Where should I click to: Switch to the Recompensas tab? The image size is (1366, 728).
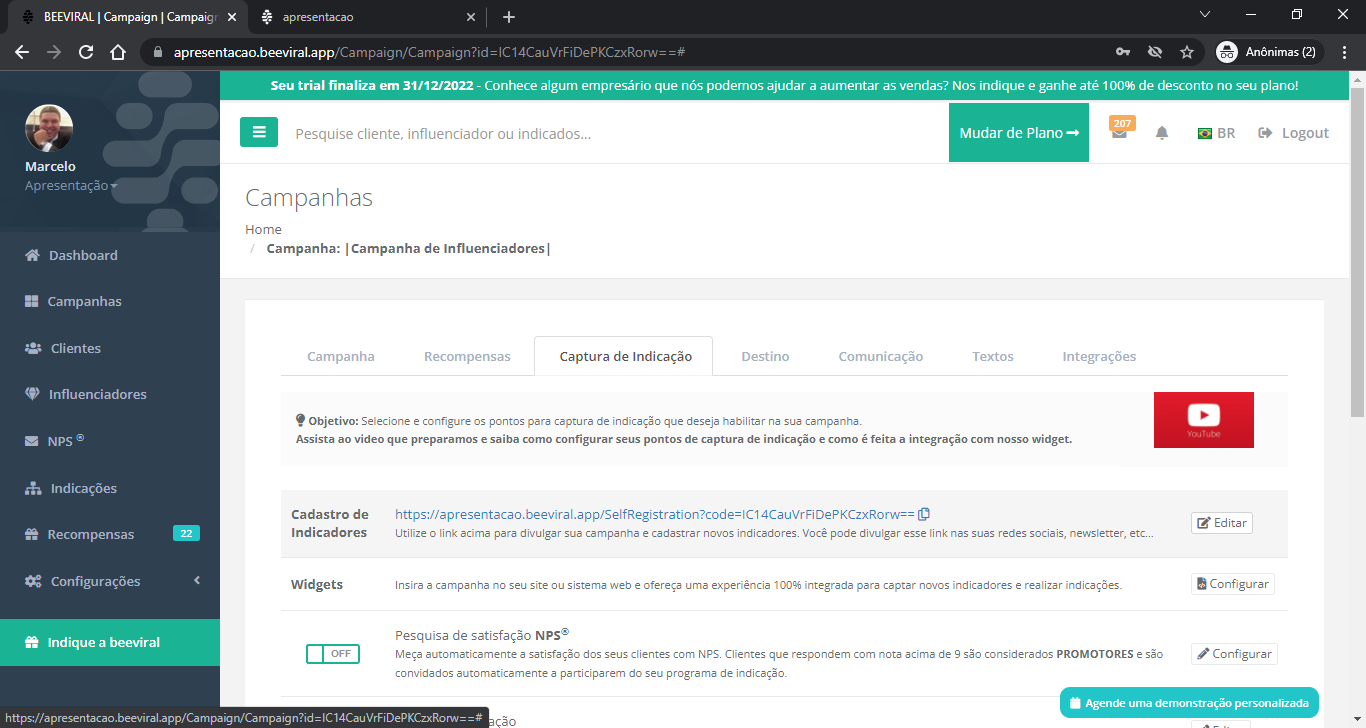(x=467, y=356)
